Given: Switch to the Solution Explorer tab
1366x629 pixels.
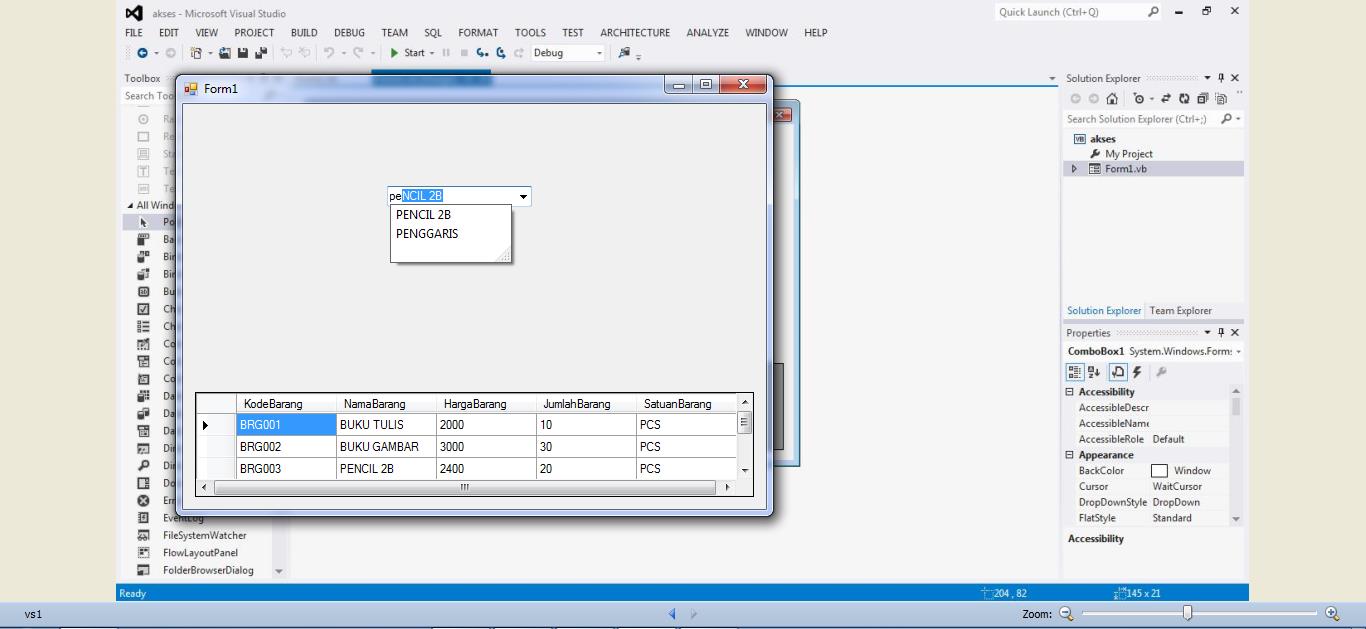Looking at the screenshot, I should [x=1103, y=311].
